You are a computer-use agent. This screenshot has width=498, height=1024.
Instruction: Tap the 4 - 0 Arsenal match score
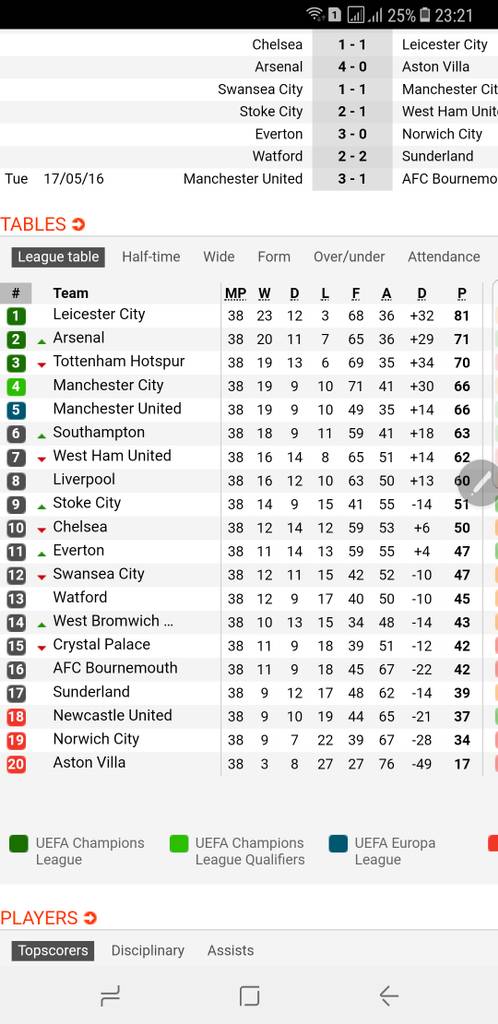coord(352,67)
